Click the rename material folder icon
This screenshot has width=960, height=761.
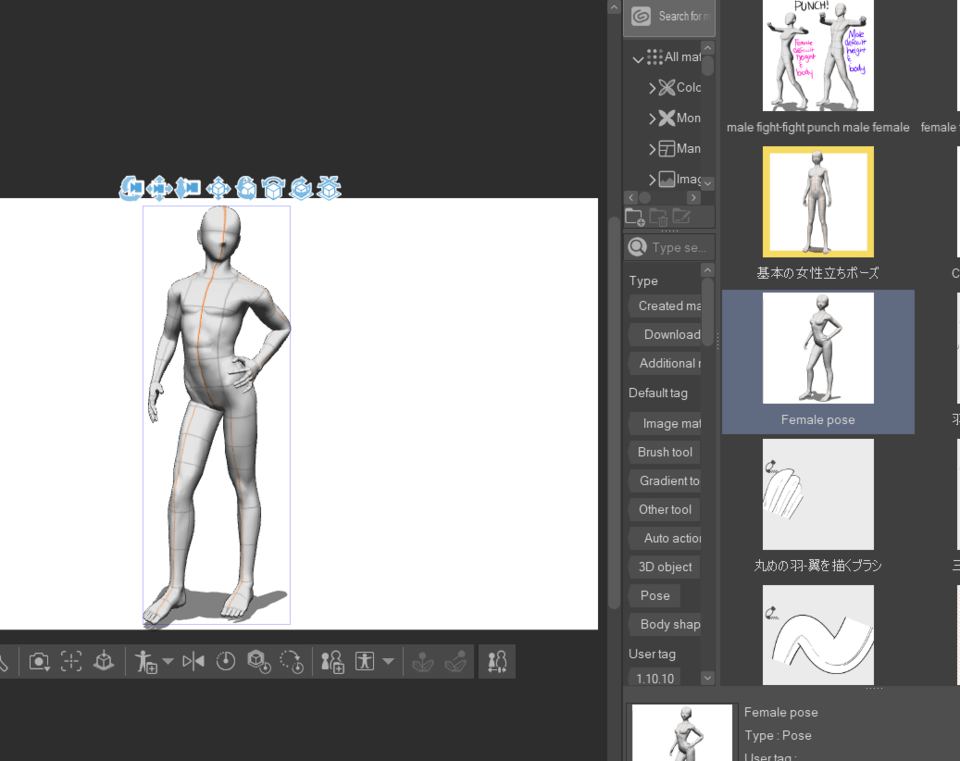click(x=681, y=216)
